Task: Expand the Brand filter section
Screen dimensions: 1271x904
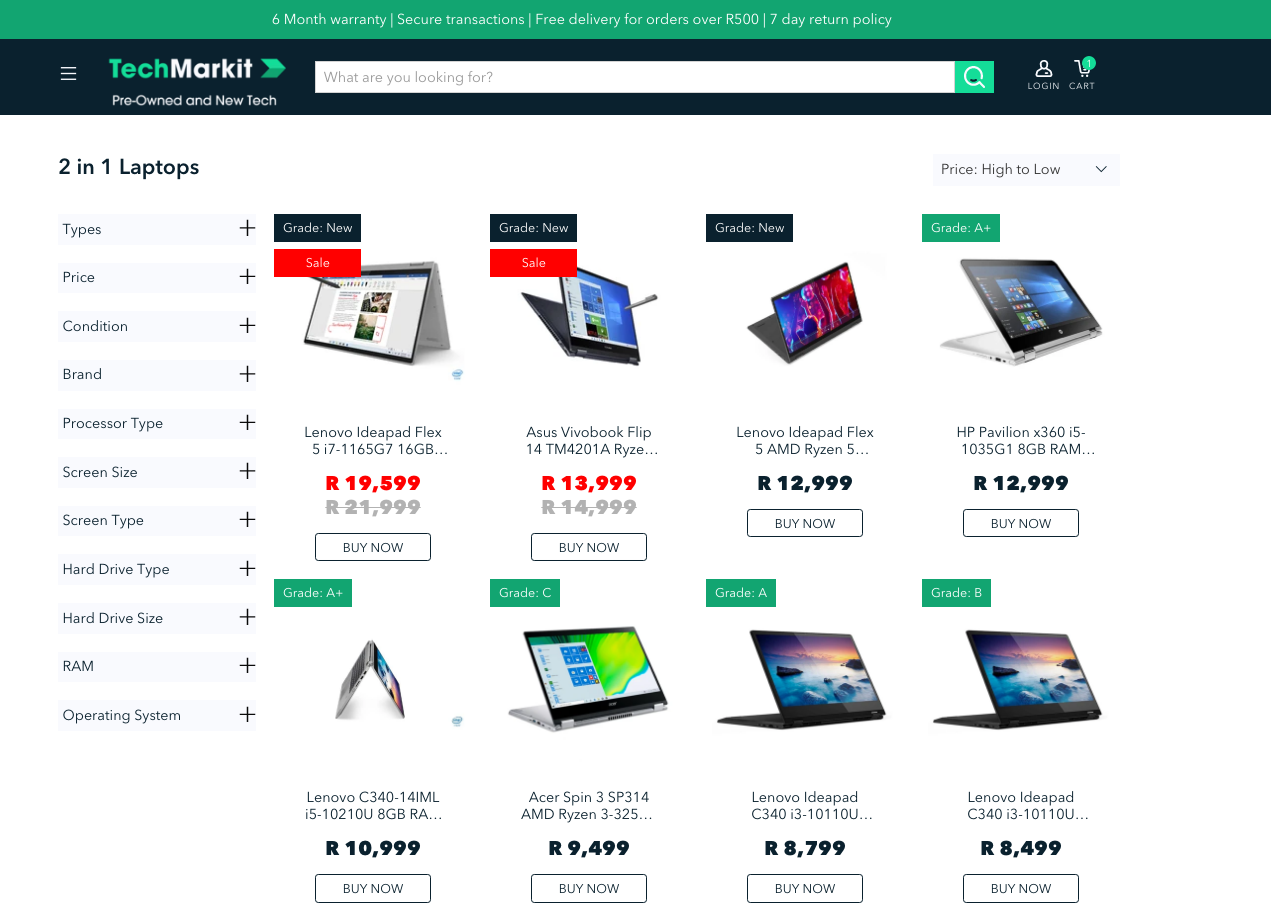Action: [157, 374]
